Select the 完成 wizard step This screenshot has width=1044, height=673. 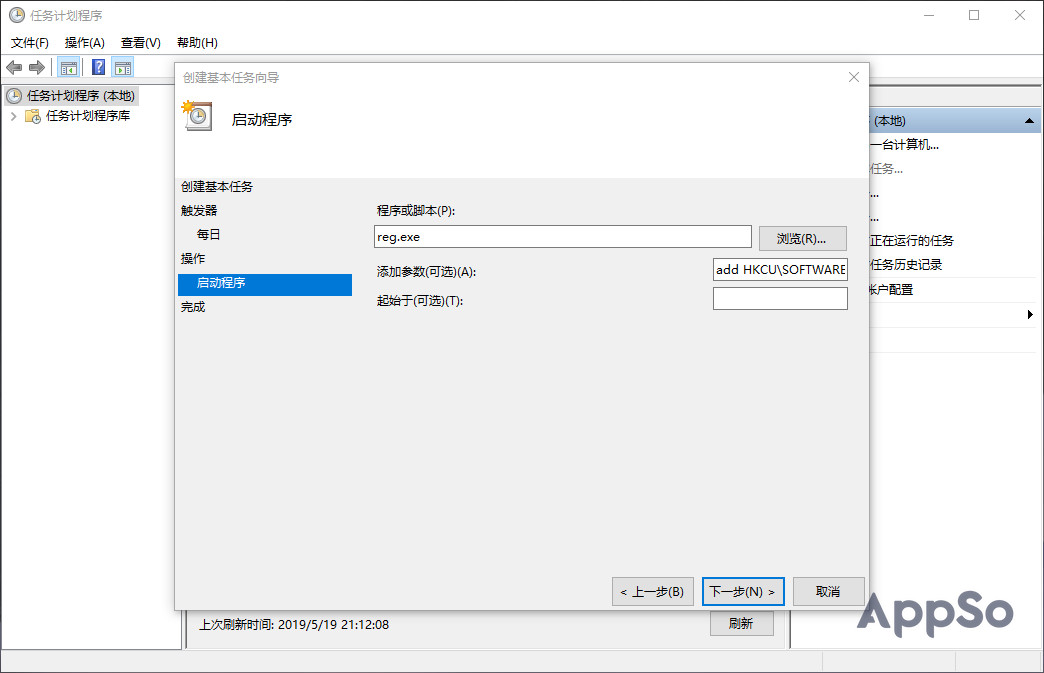pos(193,307)
